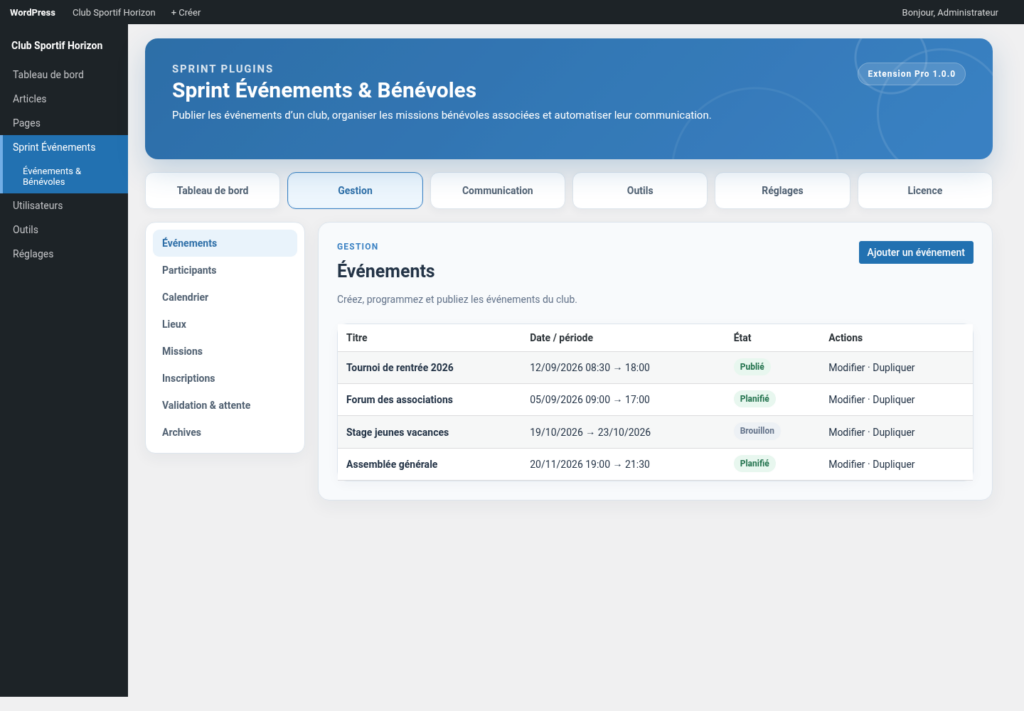Select Forum des associations title

[399, 400]
